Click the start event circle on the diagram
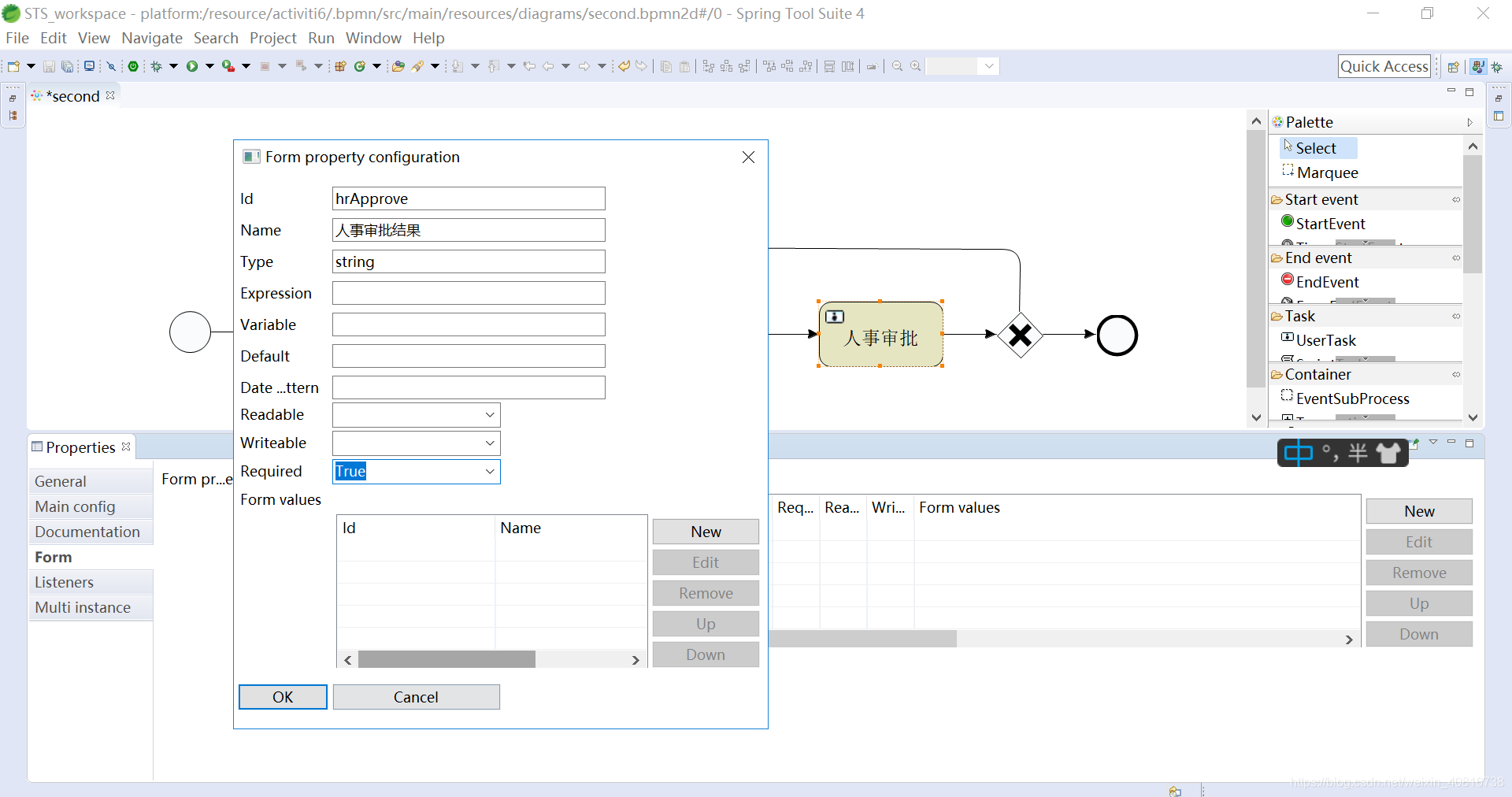This screenshot has width=1512, height=797. 190,332
